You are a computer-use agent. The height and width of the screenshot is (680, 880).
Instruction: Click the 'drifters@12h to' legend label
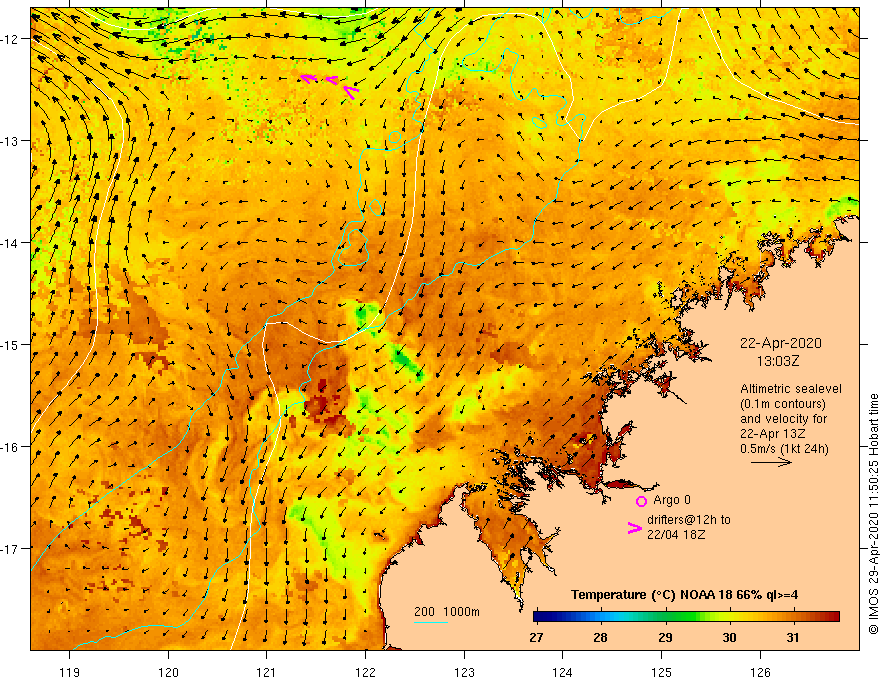[x=689, y=520]
